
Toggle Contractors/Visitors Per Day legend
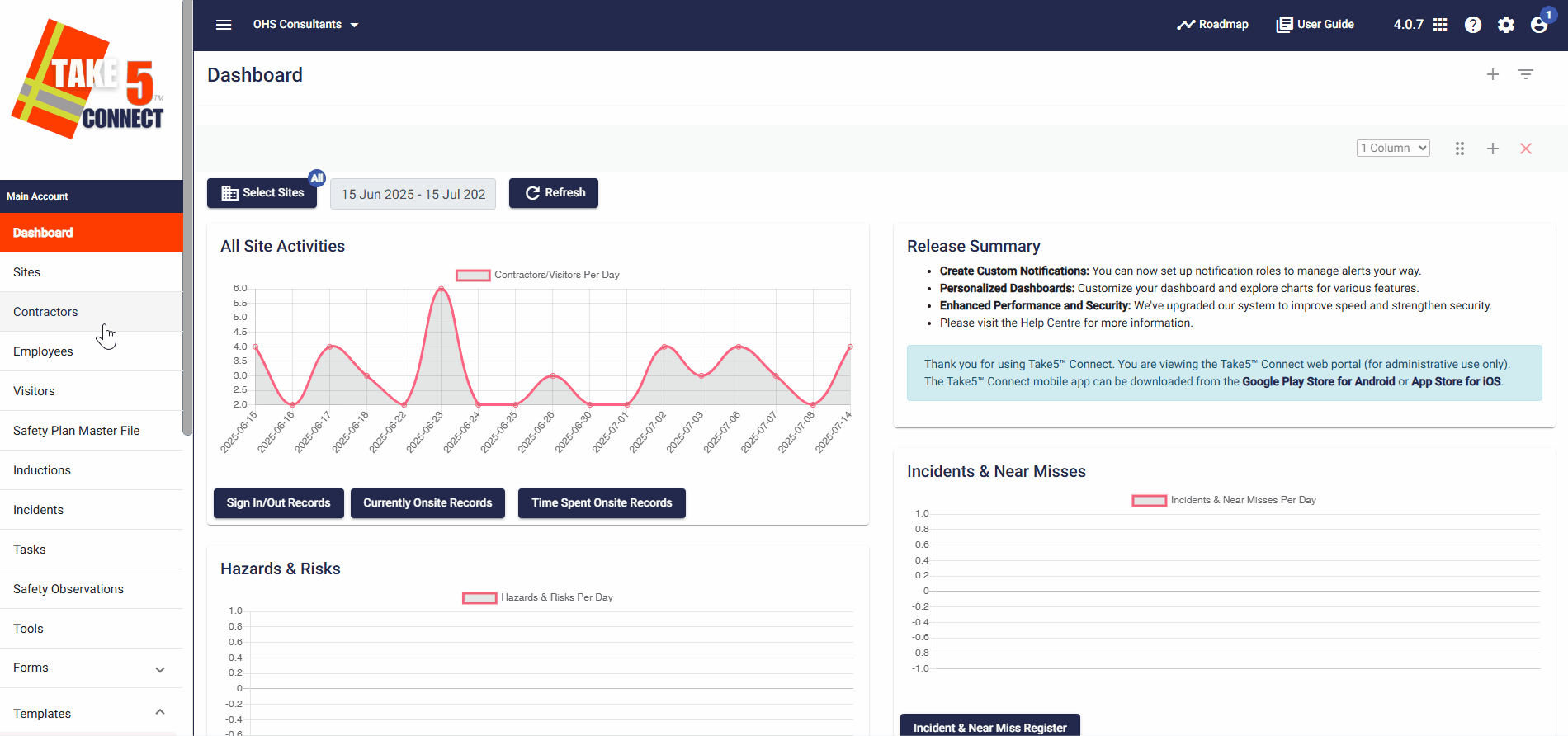click(537, 275)
